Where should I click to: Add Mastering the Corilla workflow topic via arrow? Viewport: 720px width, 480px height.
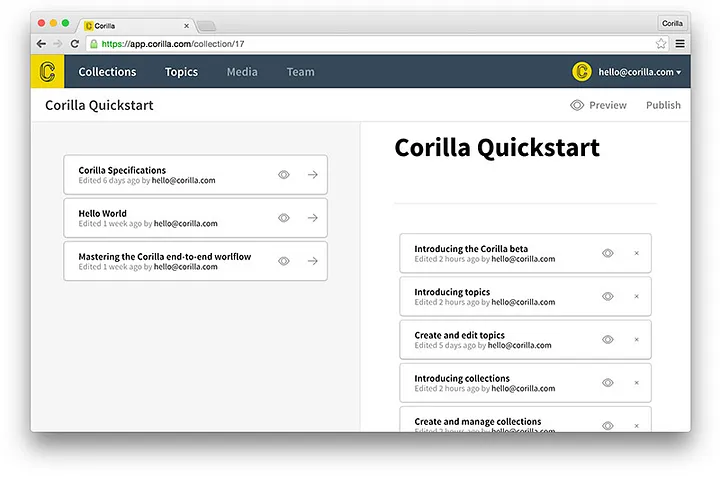click(x=313, y=261)
